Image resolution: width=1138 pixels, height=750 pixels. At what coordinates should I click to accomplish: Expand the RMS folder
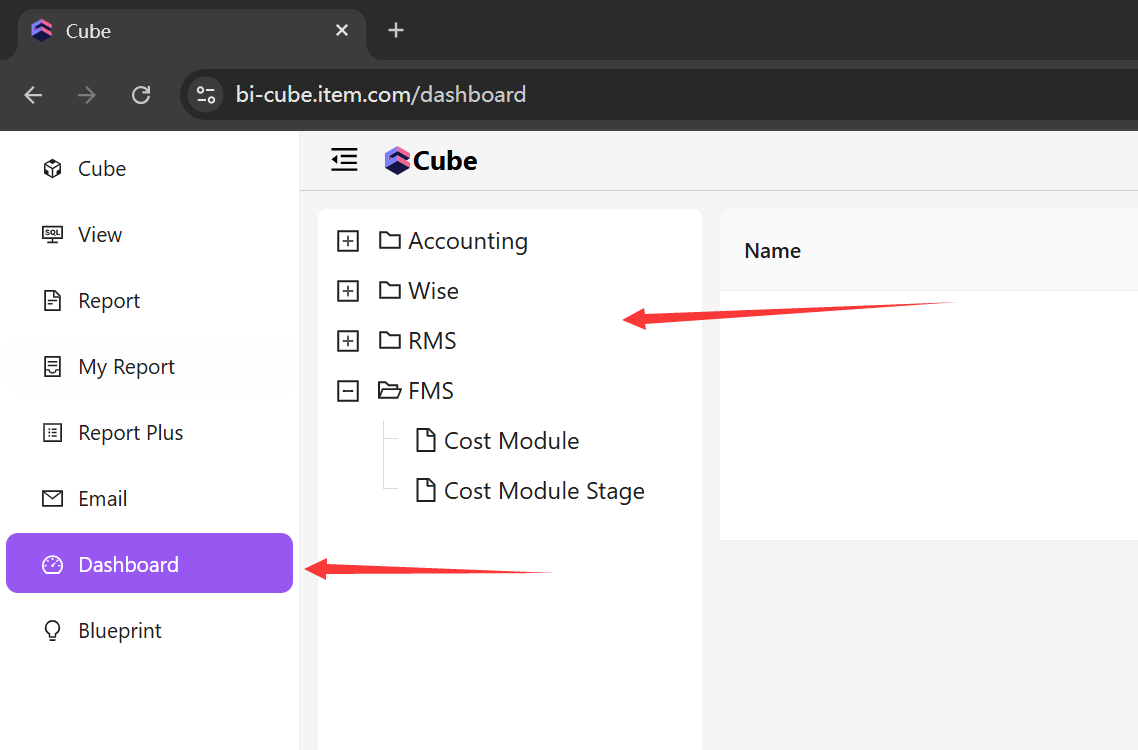[x=348, y=341]
